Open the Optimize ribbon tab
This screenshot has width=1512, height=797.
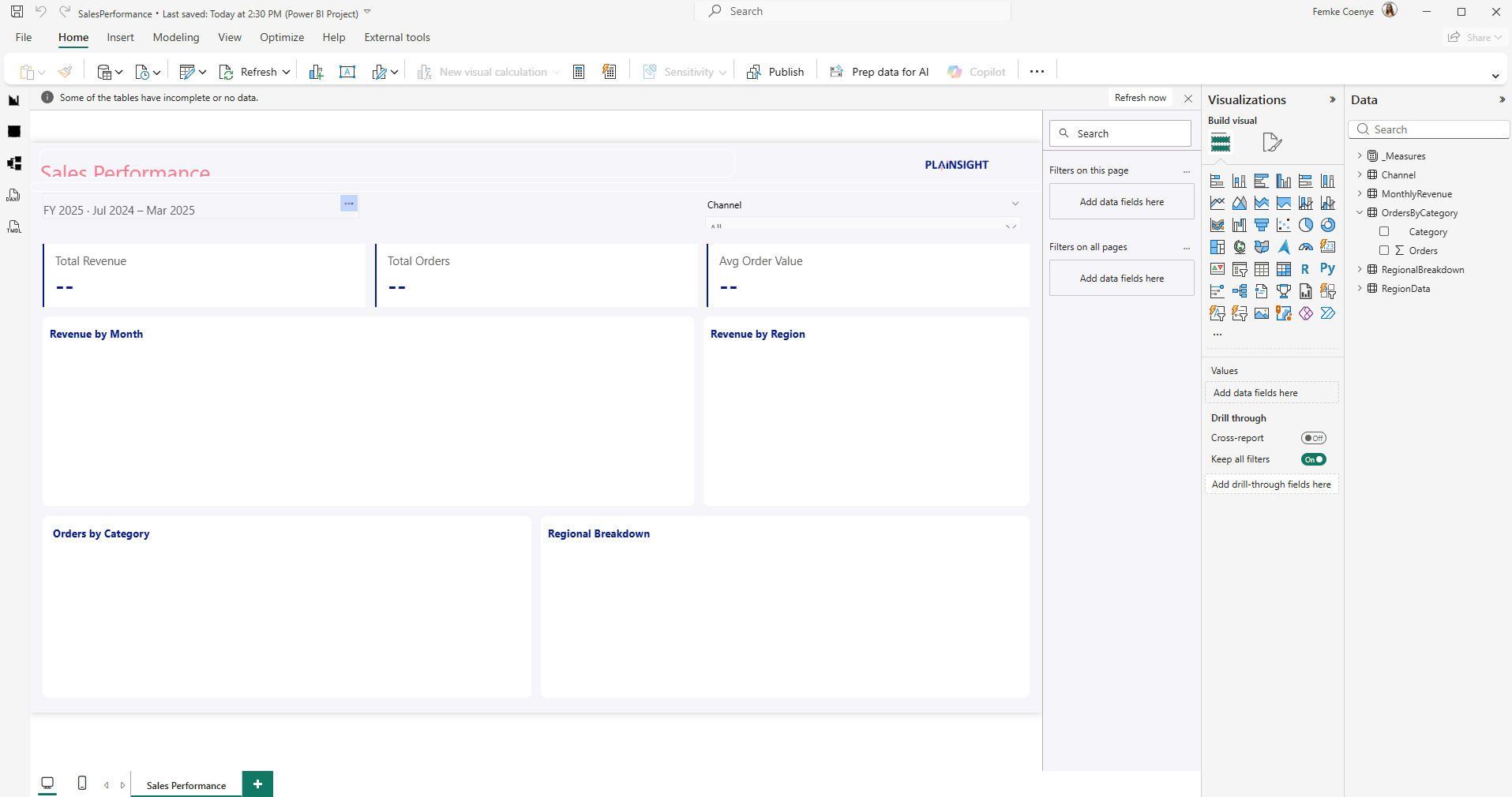click(x=282, y=37)
